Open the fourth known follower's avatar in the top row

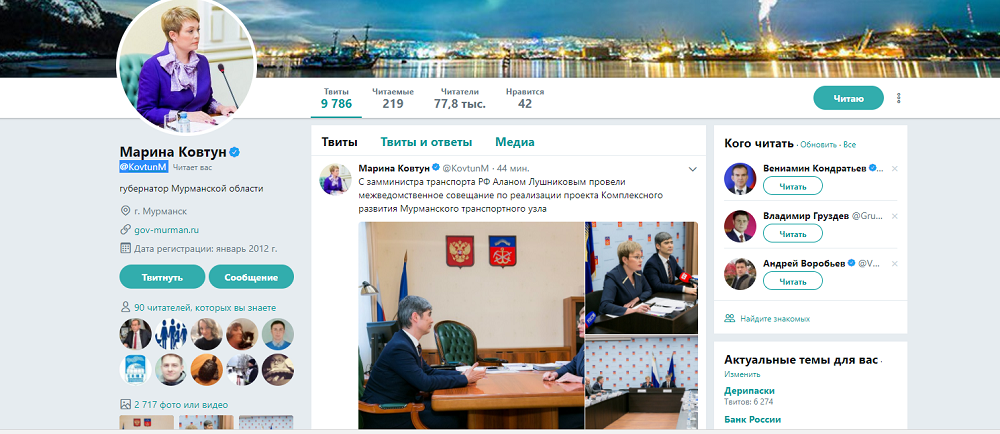tap(242, 334)
